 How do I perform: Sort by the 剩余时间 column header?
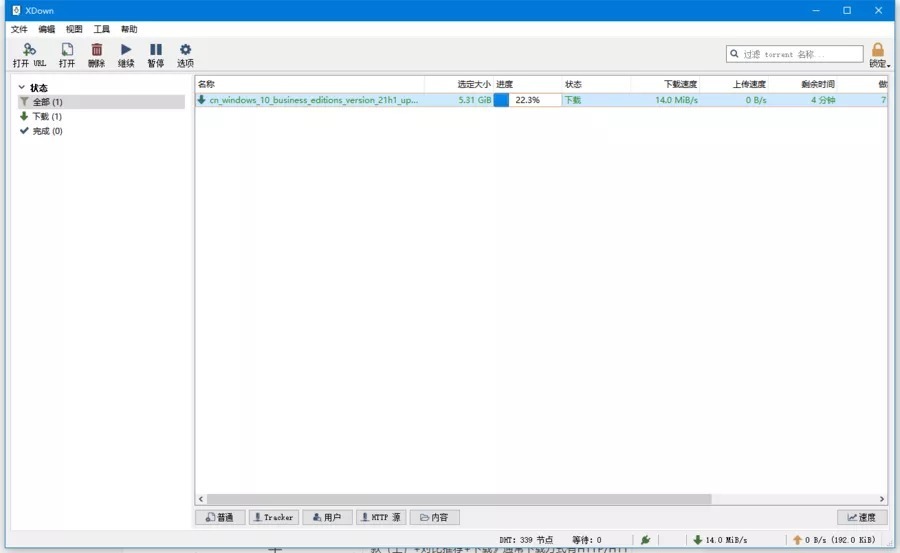(x=803, y=84)
